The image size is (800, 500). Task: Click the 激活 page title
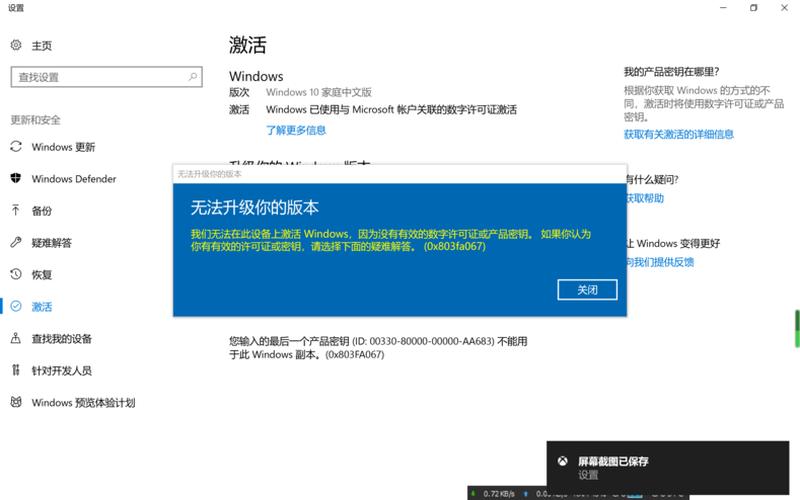247,45
